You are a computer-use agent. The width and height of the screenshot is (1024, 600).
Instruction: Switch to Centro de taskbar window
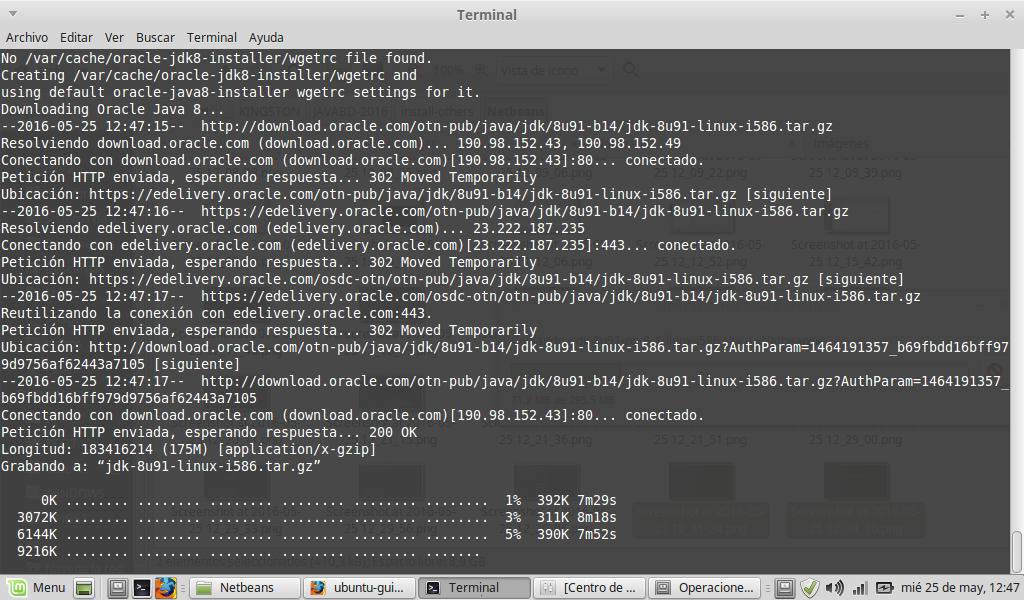click(x=588, y=588)
